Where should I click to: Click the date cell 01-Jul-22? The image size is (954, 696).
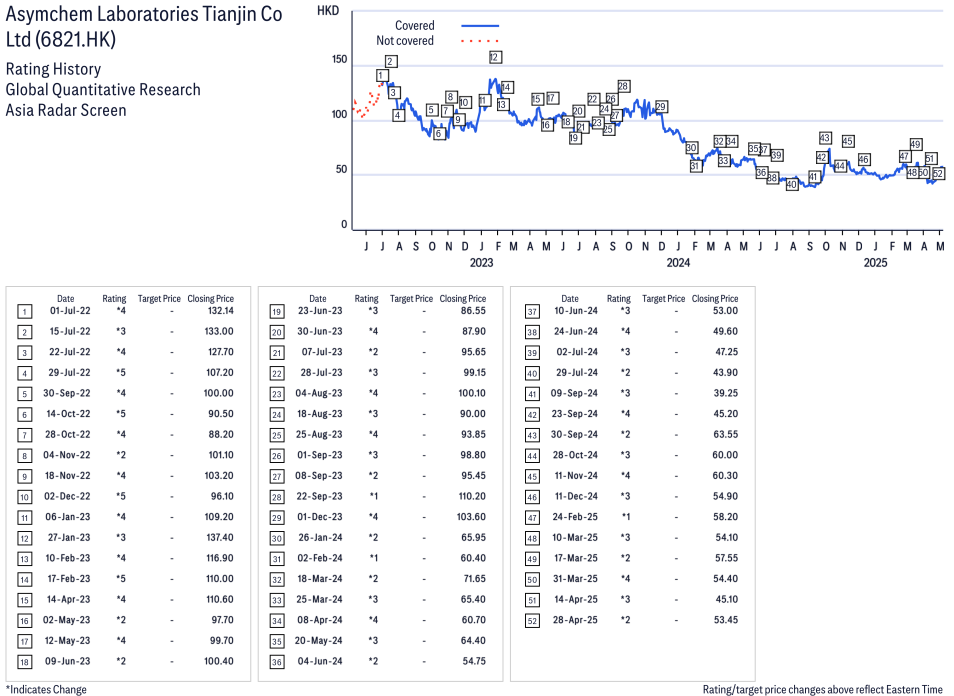pos(70,311)
